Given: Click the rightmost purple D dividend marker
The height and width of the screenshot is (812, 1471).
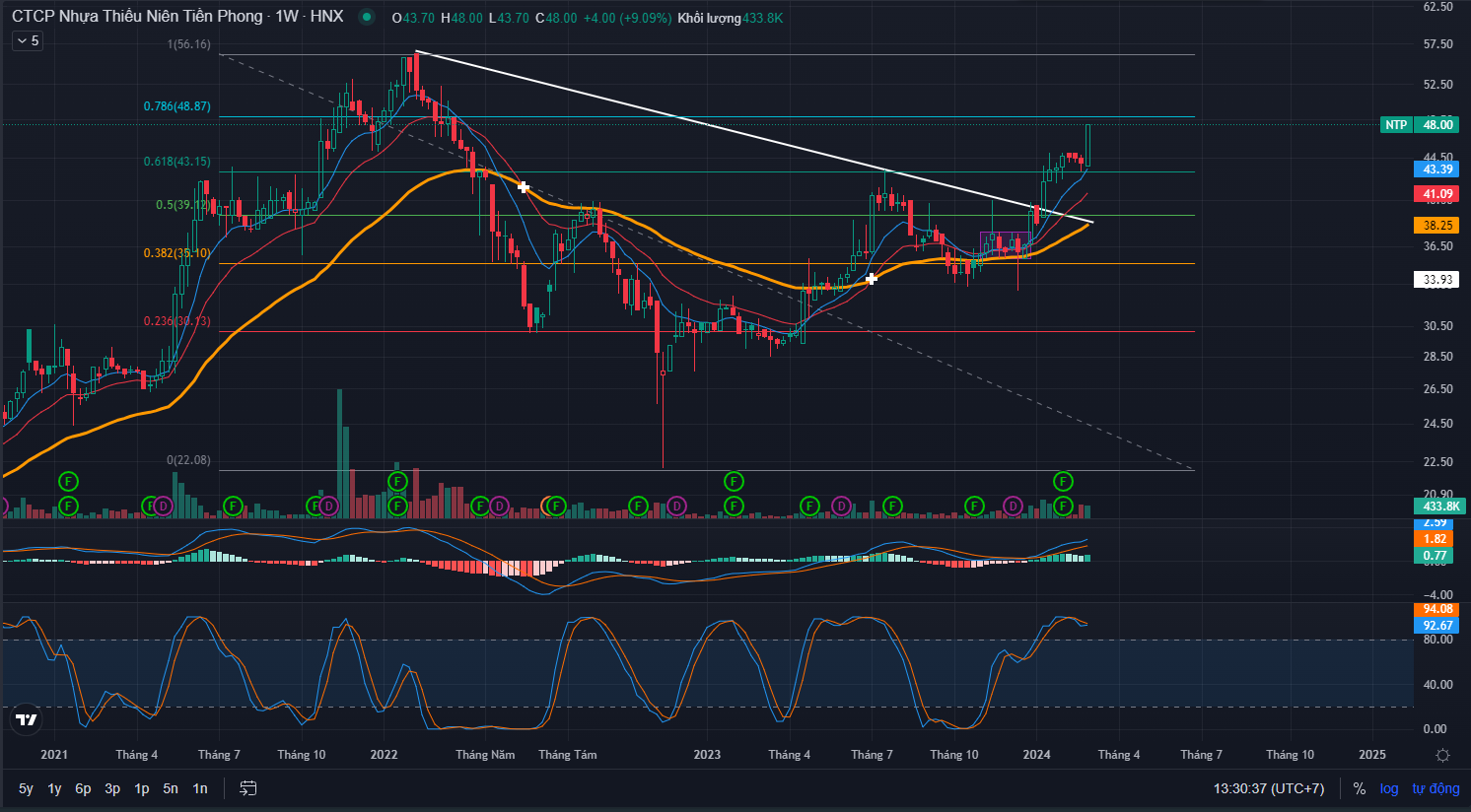Looking at the screenshot, I should [x=1013, y=506].
